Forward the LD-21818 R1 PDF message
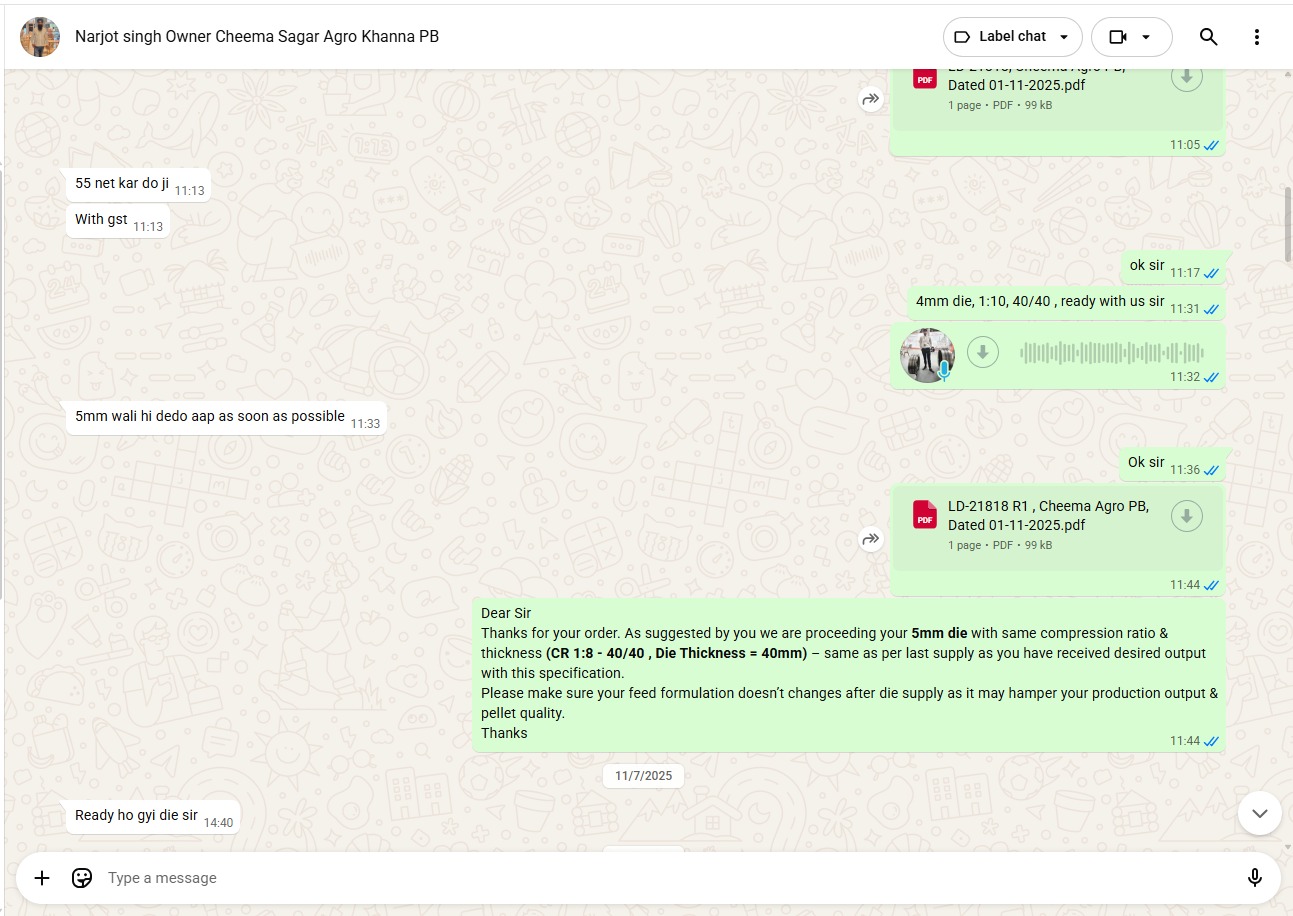This screenshot has width=1293, height=916. point(871,539)
